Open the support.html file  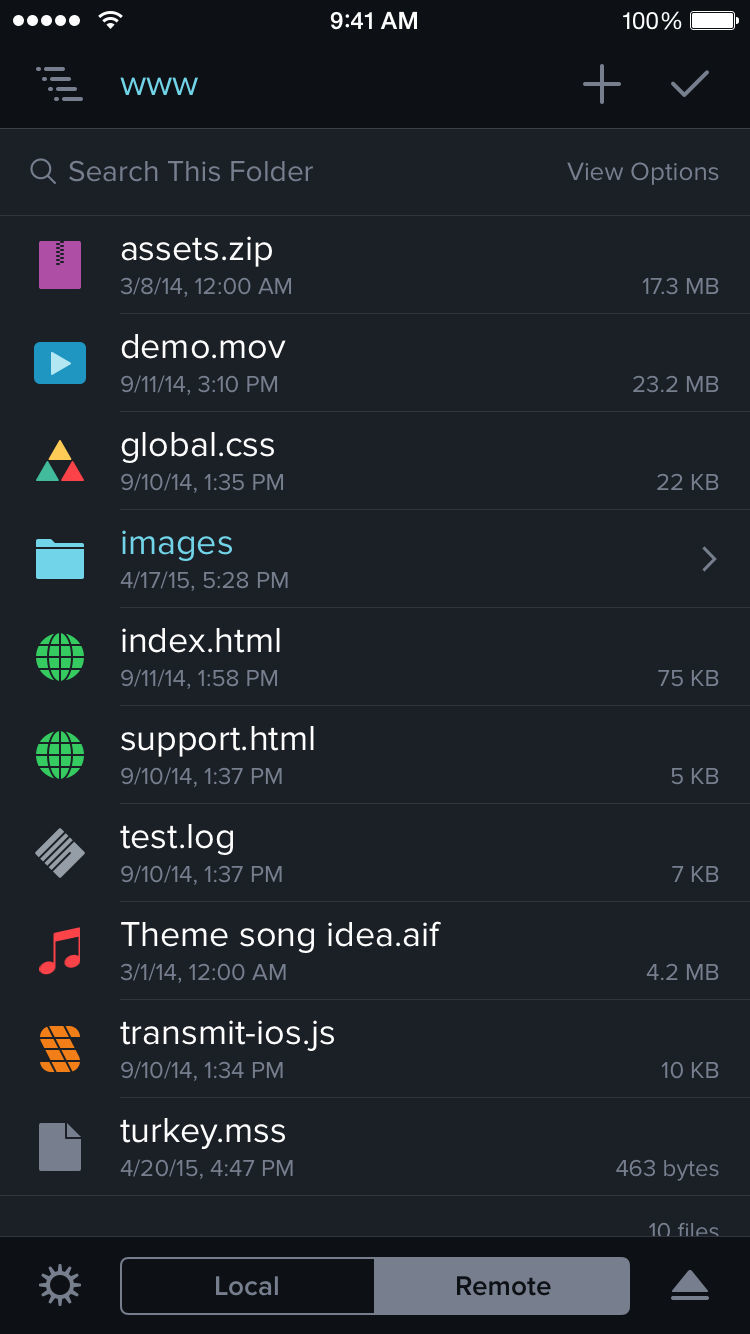coord(218,739)
